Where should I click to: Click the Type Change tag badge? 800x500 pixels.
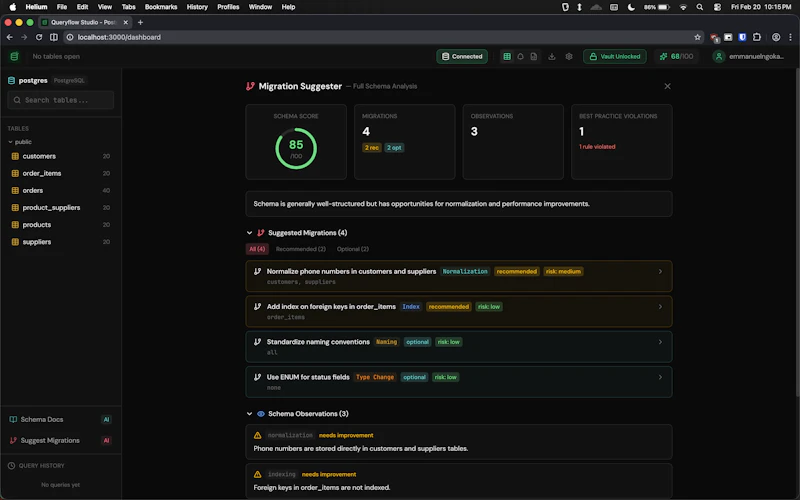coord(375,377)
